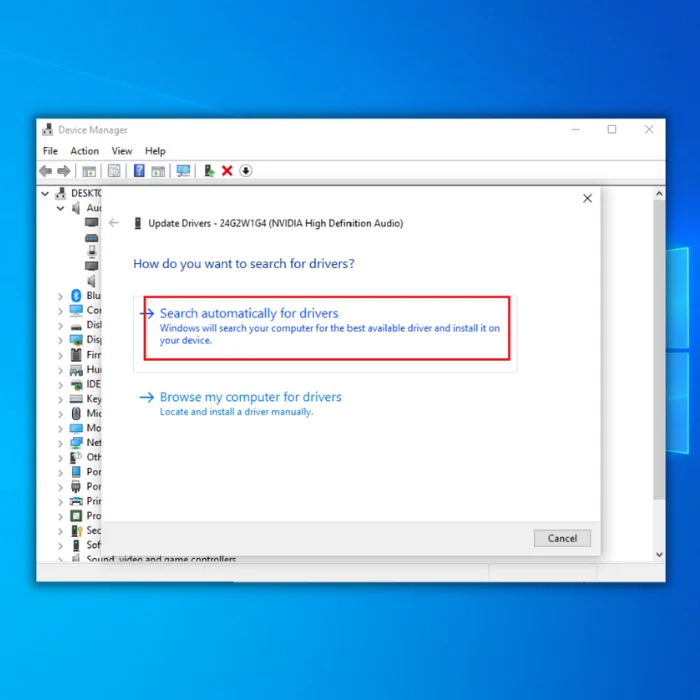Click the red X uninstall device icon
Screen dimensions: 700x700
pyautogui.click(x=227, y=171)
